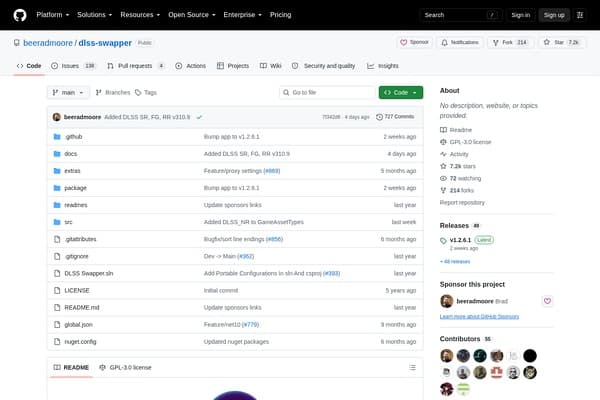This screenshot has width=600, height=400.
Task: Open the README.md file
Action: coord(82,307)
